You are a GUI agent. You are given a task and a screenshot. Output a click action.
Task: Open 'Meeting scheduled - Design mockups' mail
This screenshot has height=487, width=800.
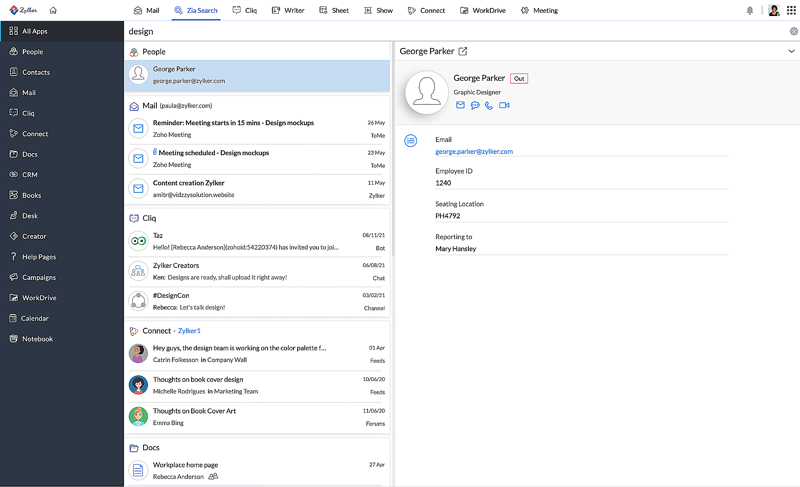click(x=258, y=159)
